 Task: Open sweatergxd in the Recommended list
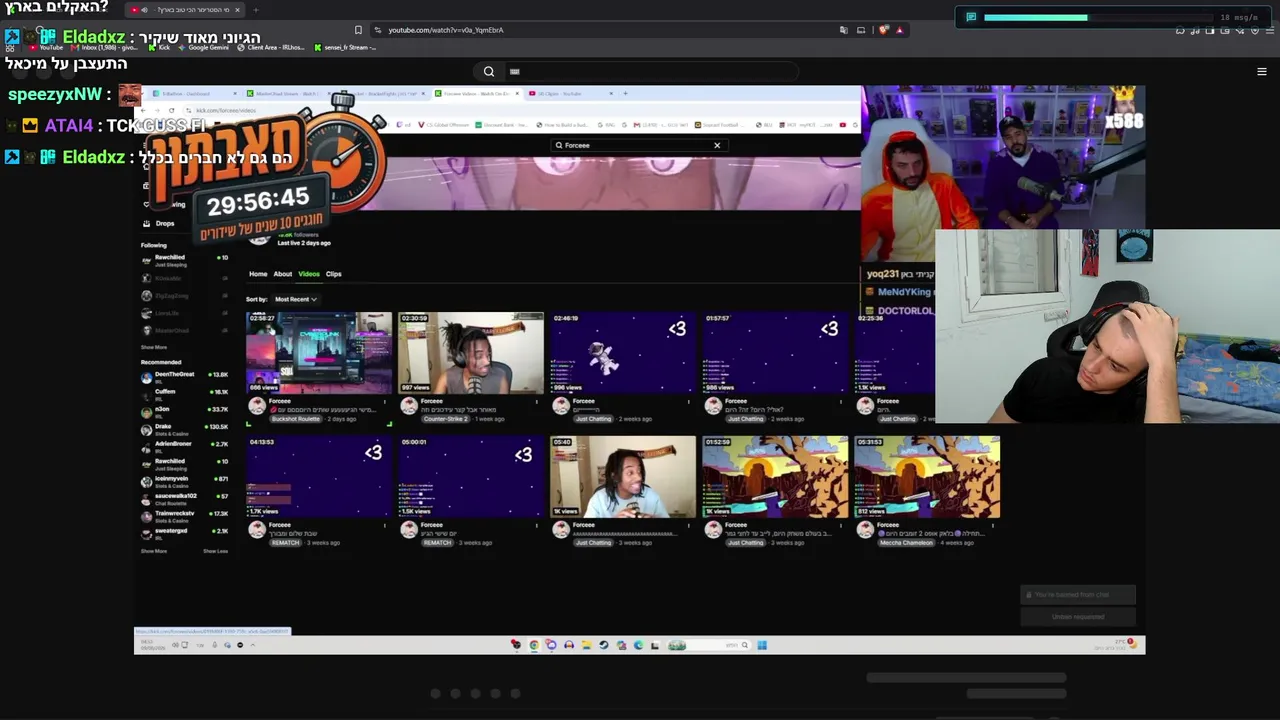[185, 533]
